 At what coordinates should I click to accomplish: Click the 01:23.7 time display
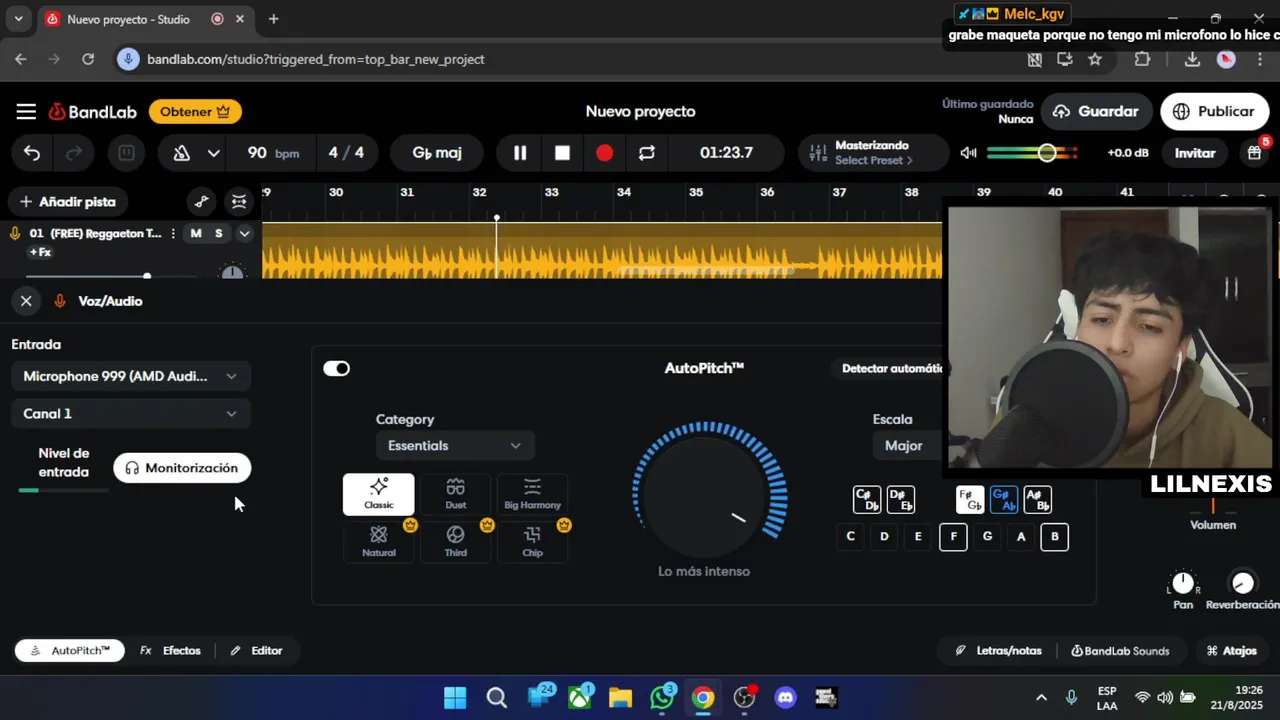pyautogui.click(x=727, y=153)
